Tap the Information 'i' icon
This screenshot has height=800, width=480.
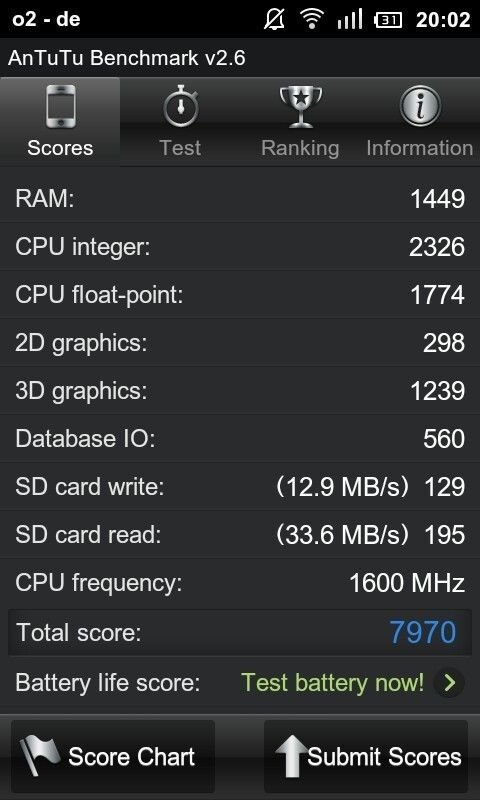(420, 106)
